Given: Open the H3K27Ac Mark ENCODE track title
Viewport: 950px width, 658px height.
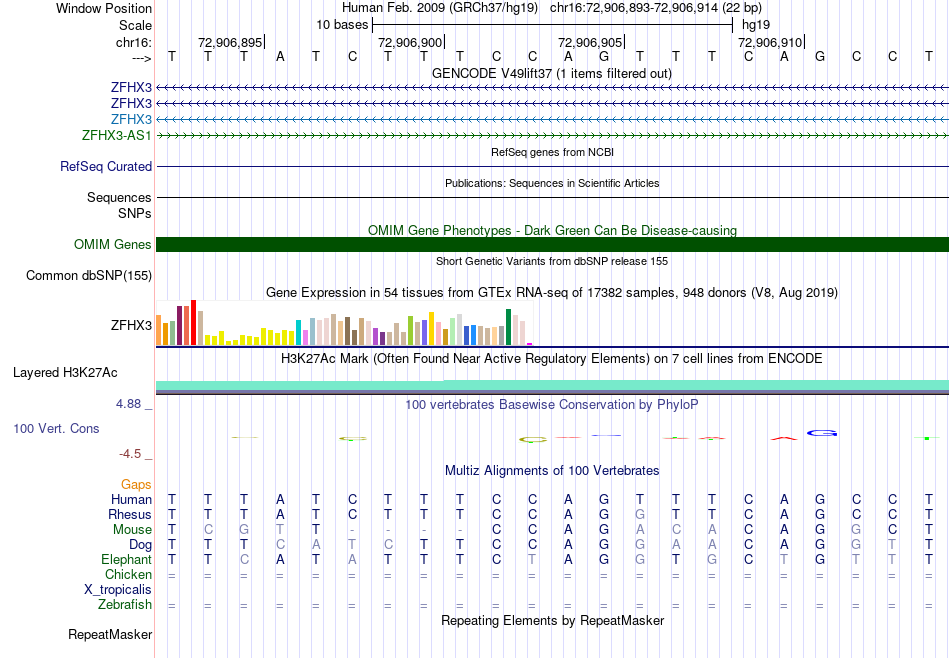Looking at the screenshot, I should (x=552, y=359).
